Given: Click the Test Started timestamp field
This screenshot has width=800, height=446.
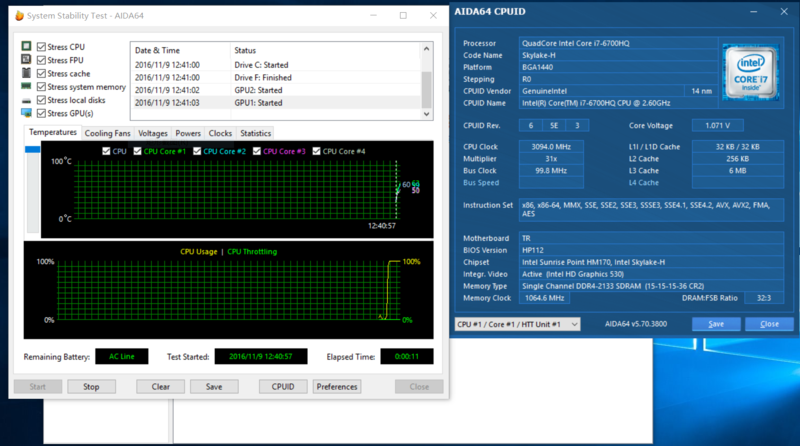Looking at the screenshot, I should pos(261,357).
